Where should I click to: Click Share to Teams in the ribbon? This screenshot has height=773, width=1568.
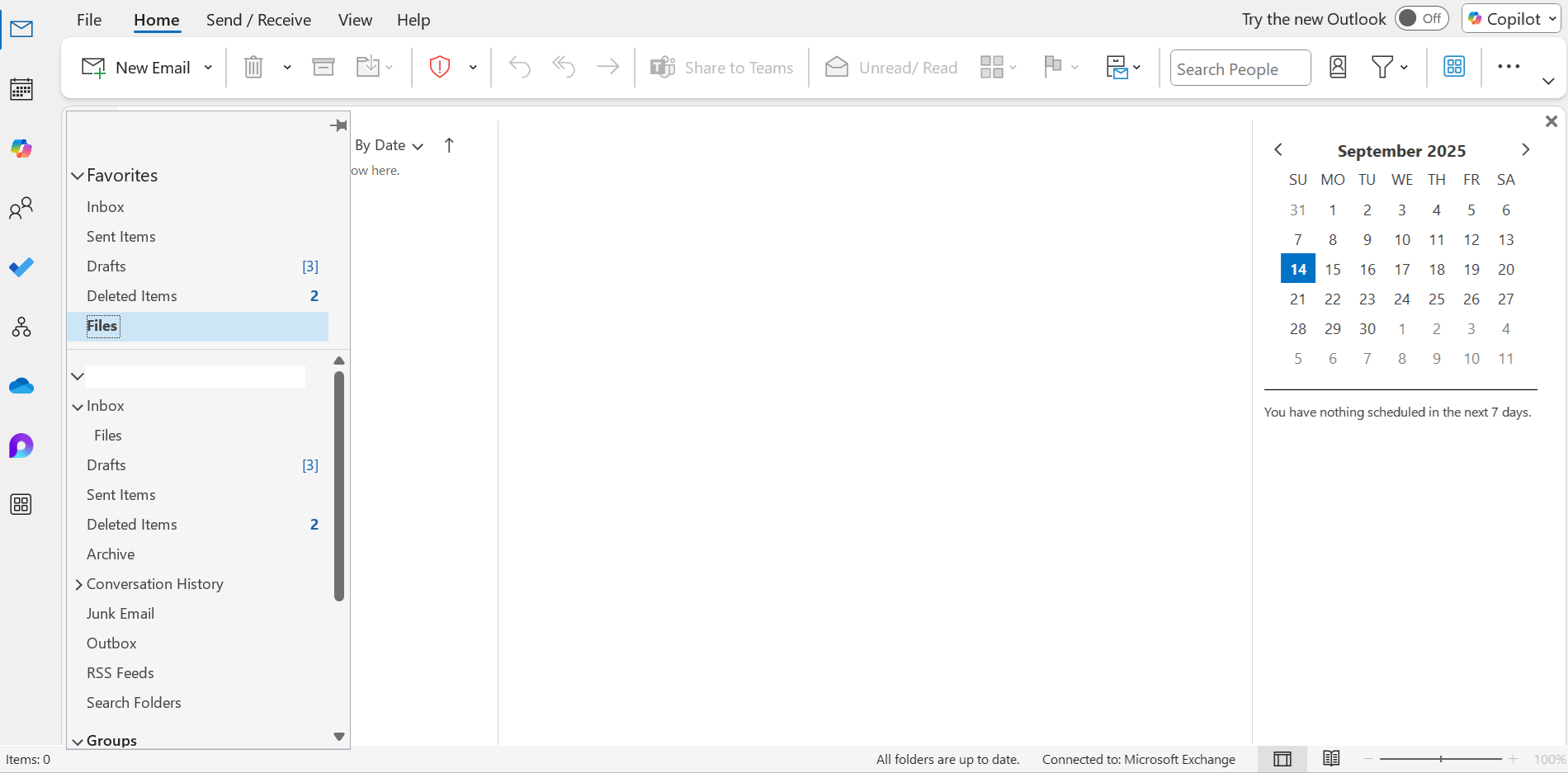[721, 67]
